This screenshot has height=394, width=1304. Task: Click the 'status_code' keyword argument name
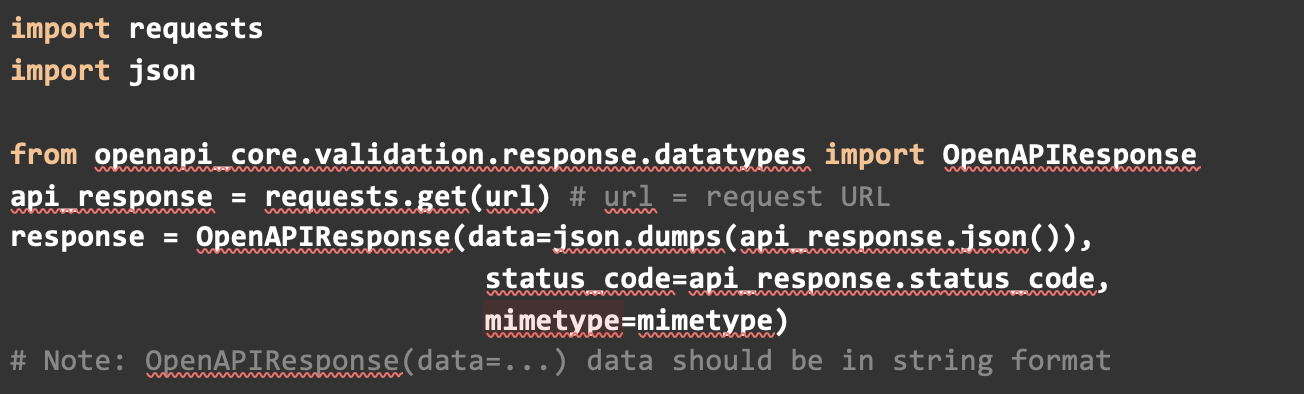tap(577, 282)
